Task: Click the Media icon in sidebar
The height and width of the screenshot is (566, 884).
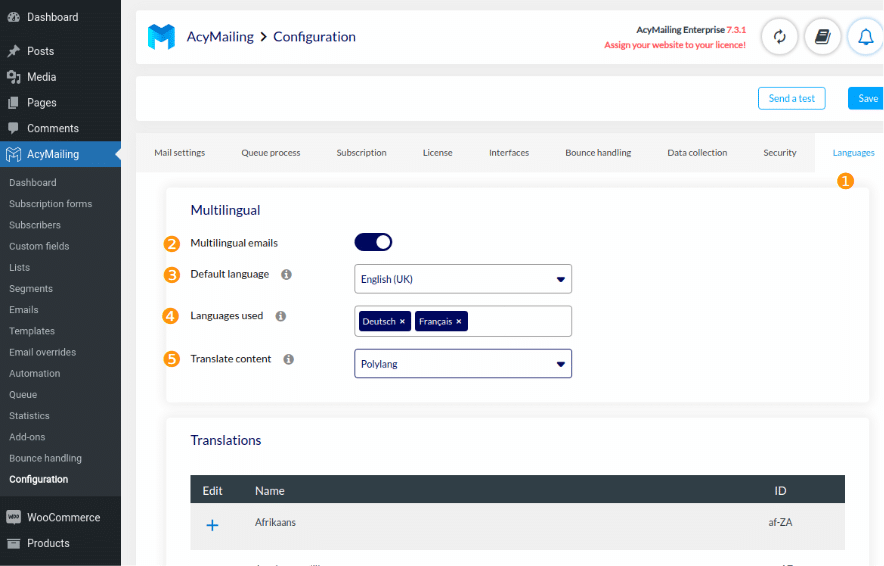Action: pyautogui.click(x=14, y=77)
